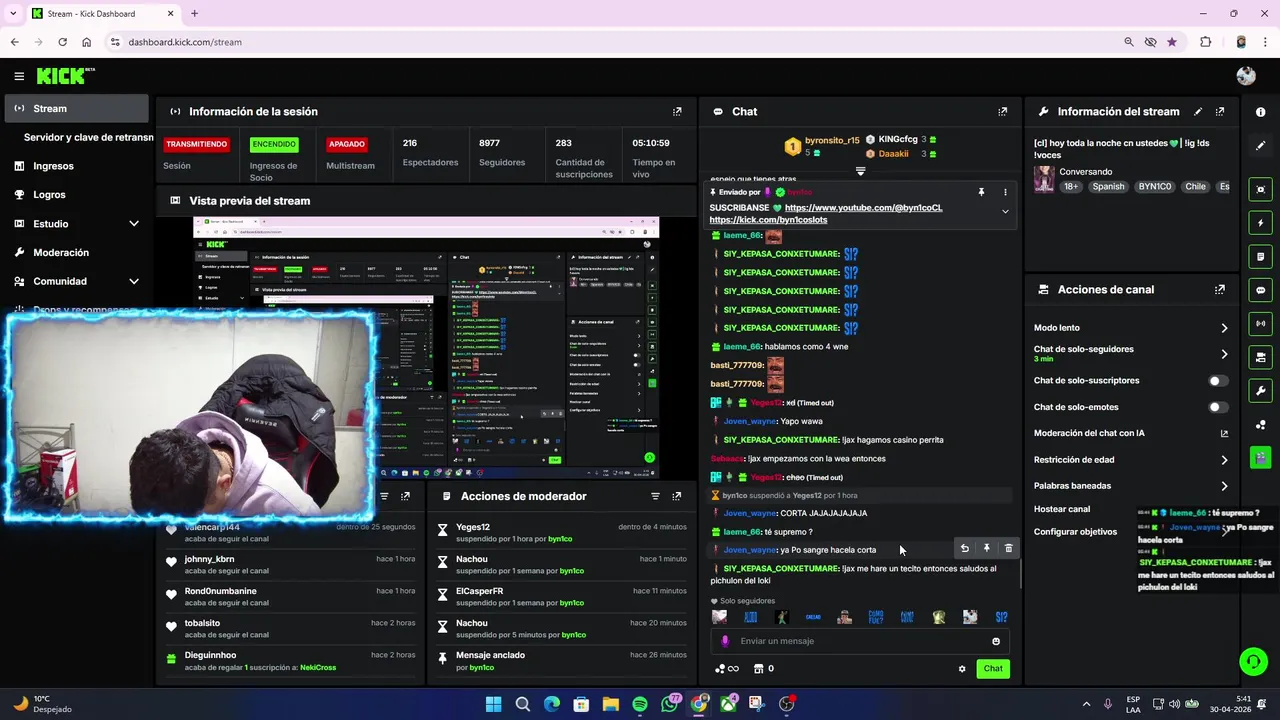This screenshot has height=720, width=1280.
Task: Pop out the Acciones de canal panel
Action: [x=1220, y=290]
